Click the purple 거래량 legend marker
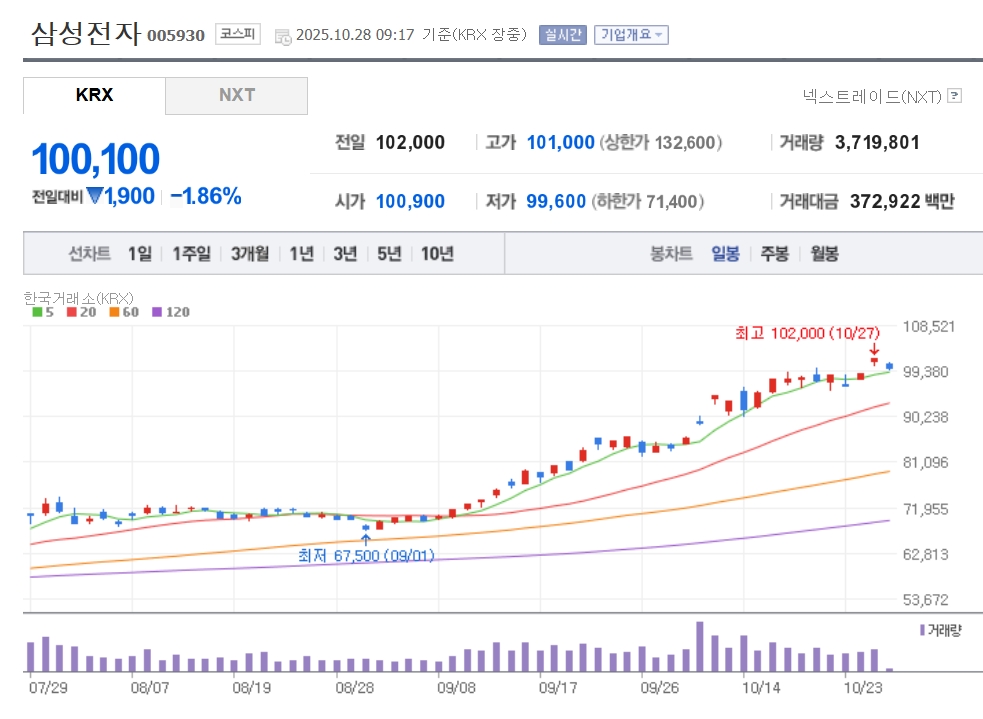Screen dimensions: 983x719 [921, 630]
